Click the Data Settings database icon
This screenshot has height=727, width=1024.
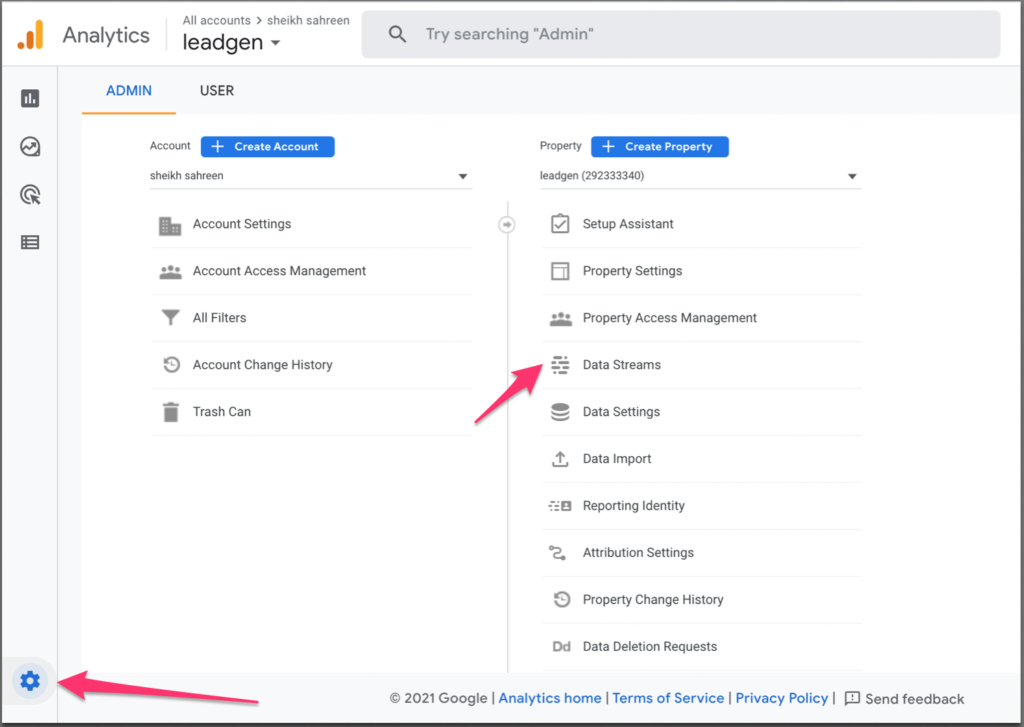click(x=560, y=412)
